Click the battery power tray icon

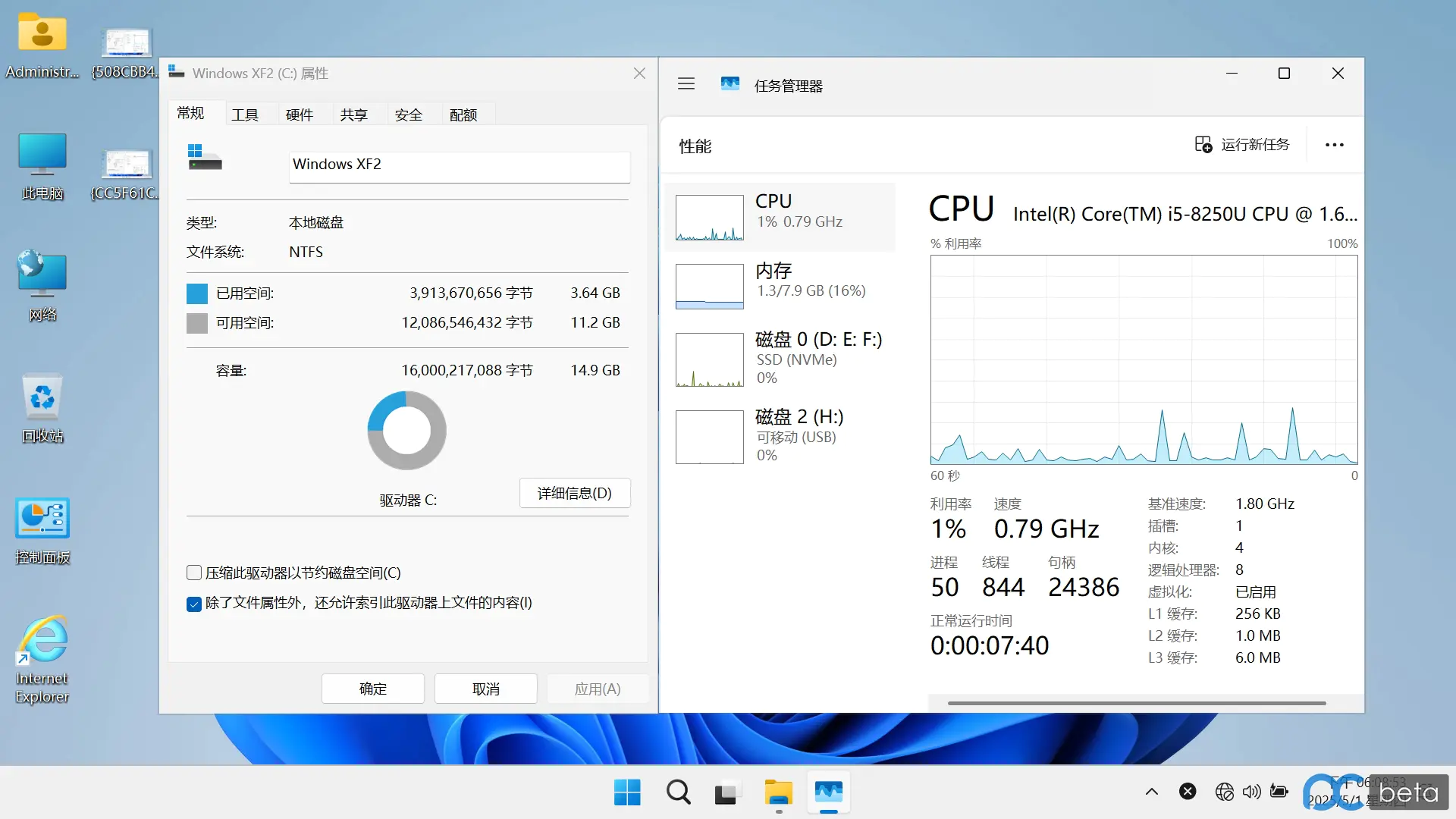[1279, 792]
